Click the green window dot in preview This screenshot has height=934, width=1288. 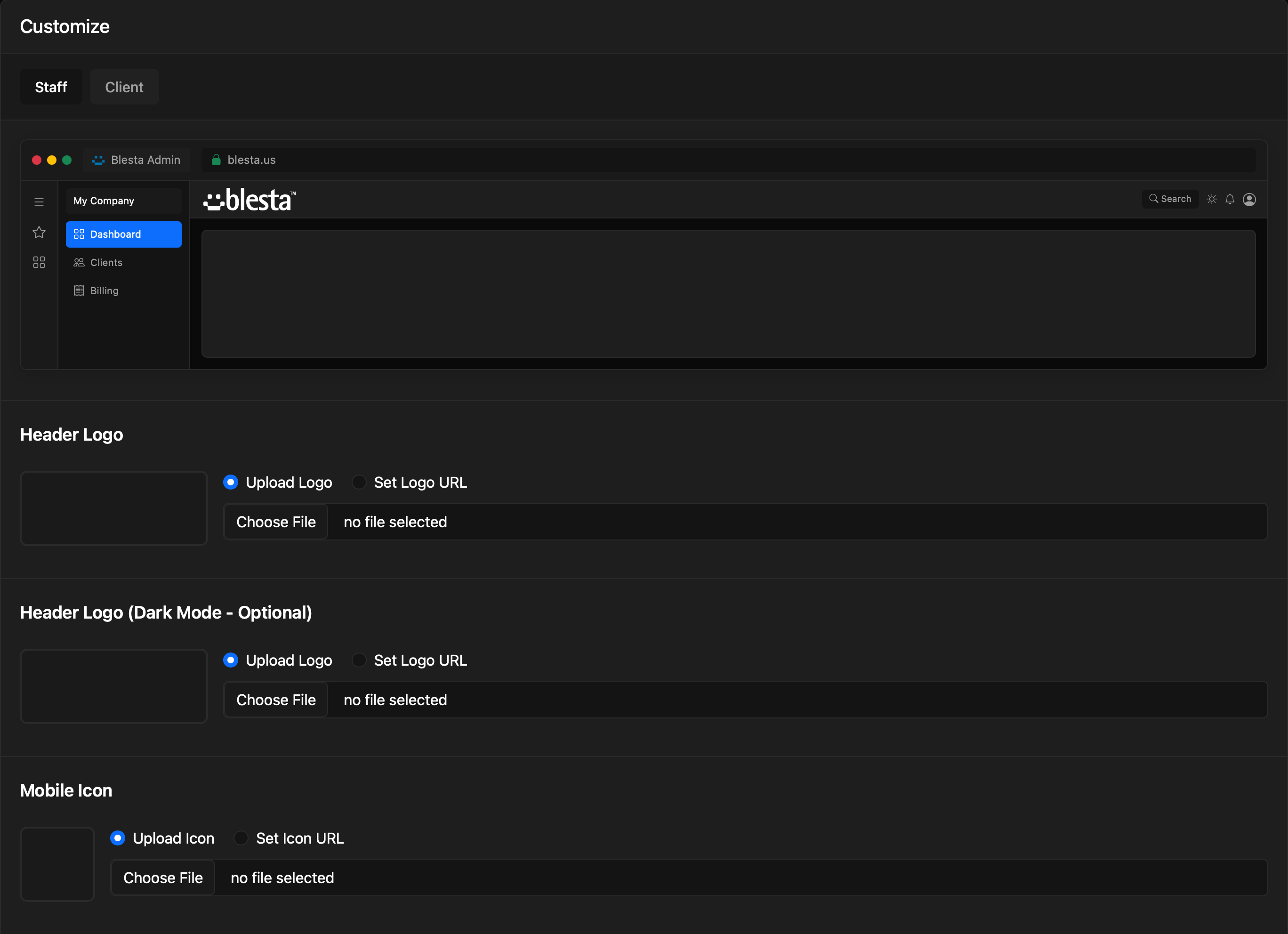tap(67, 160)
